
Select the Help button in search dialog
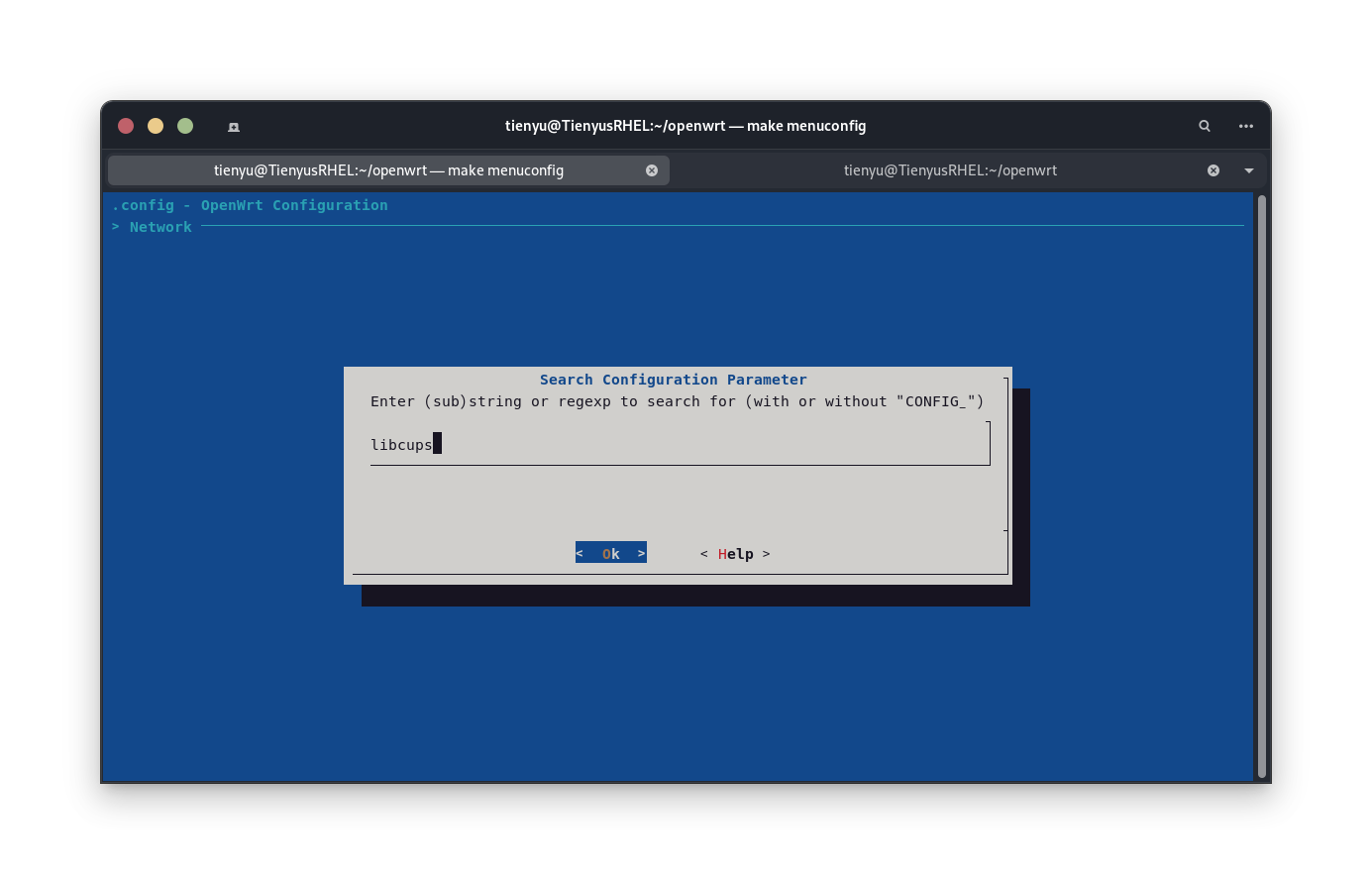click(x=735, y=554)
